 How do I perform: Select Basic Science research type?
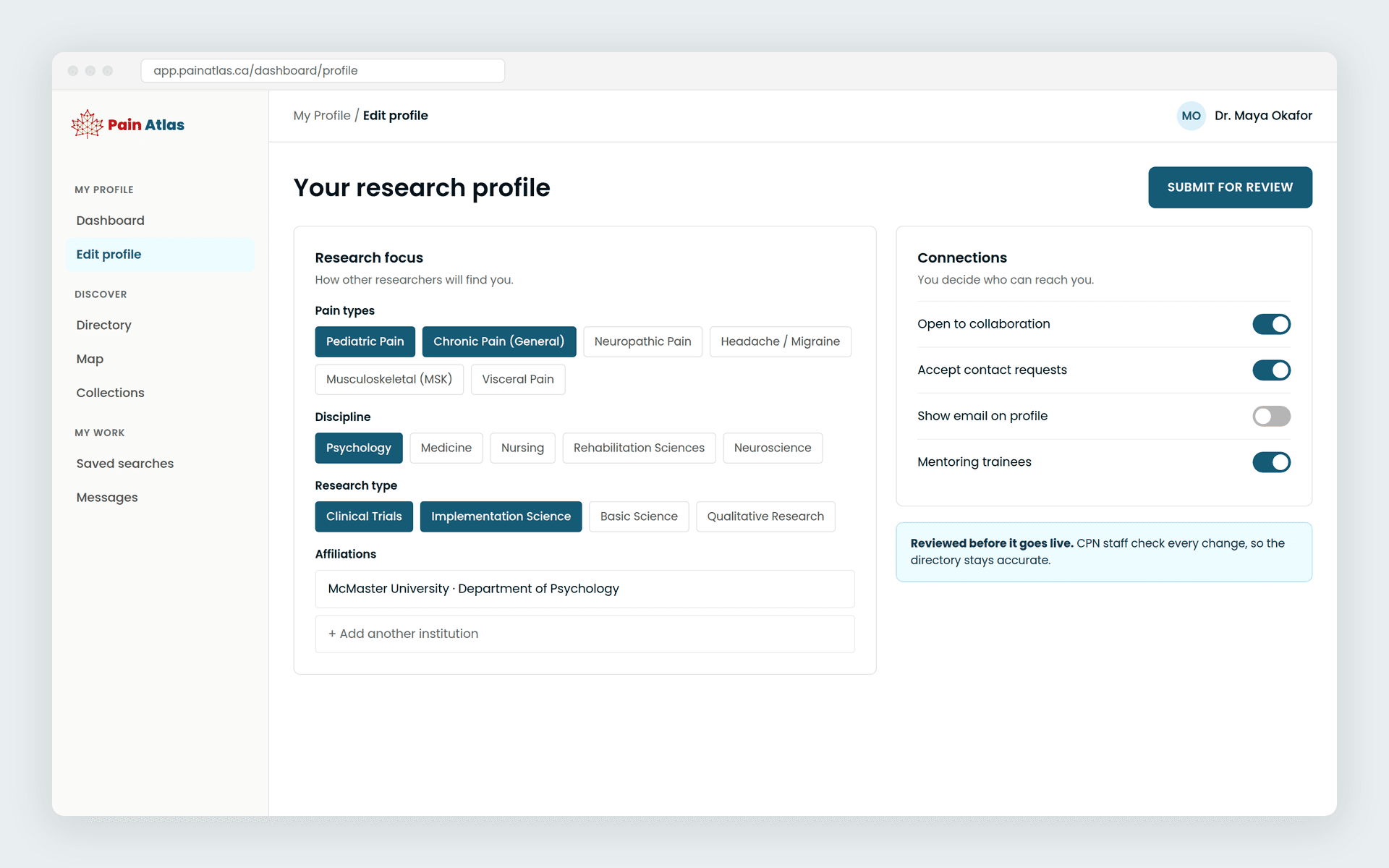tap(639, 516)
